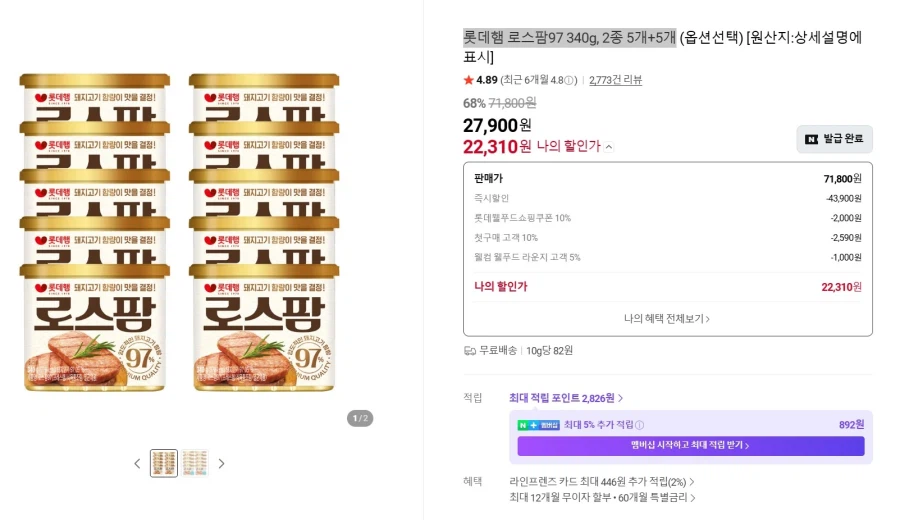Click the 1/2 image counter badge
900x520 pixels.
point(360,418)
